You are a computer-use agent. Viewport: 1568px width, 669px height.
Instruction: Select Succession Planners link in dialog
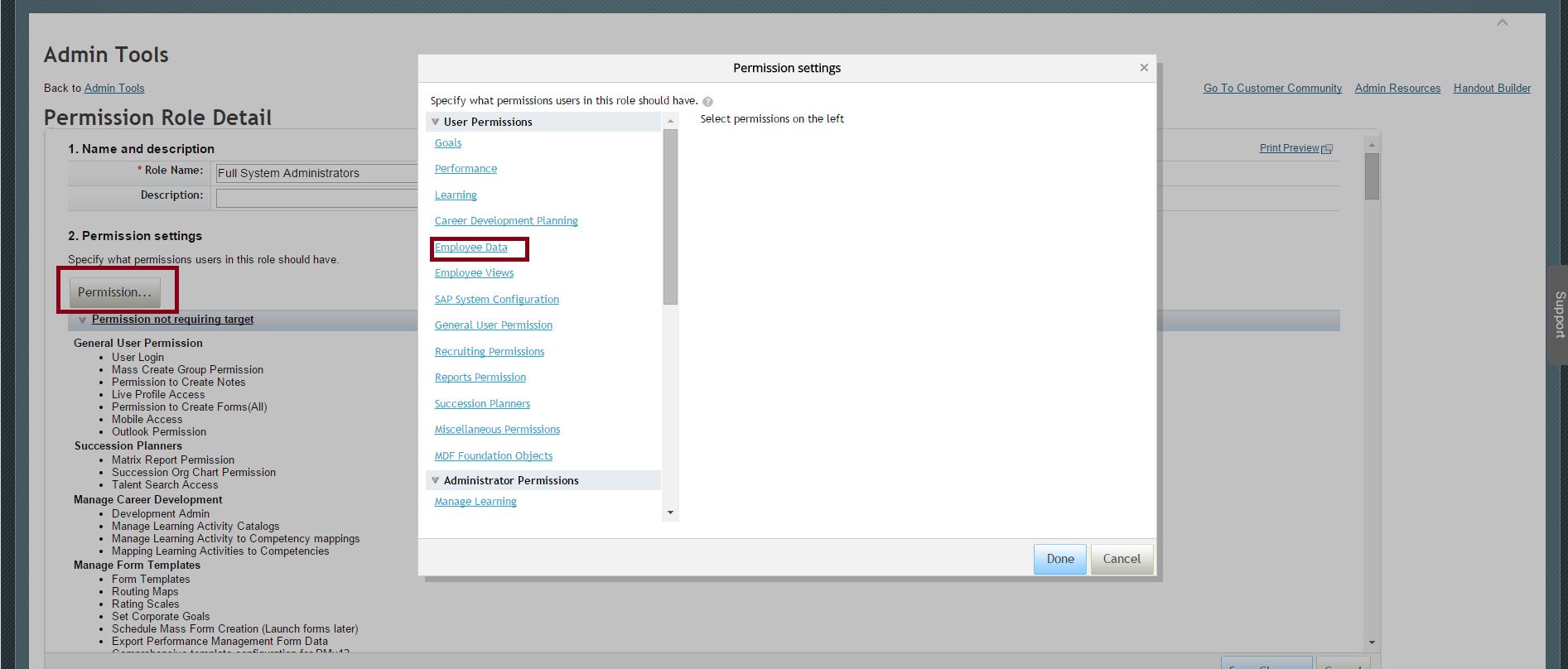coord(482,404)
